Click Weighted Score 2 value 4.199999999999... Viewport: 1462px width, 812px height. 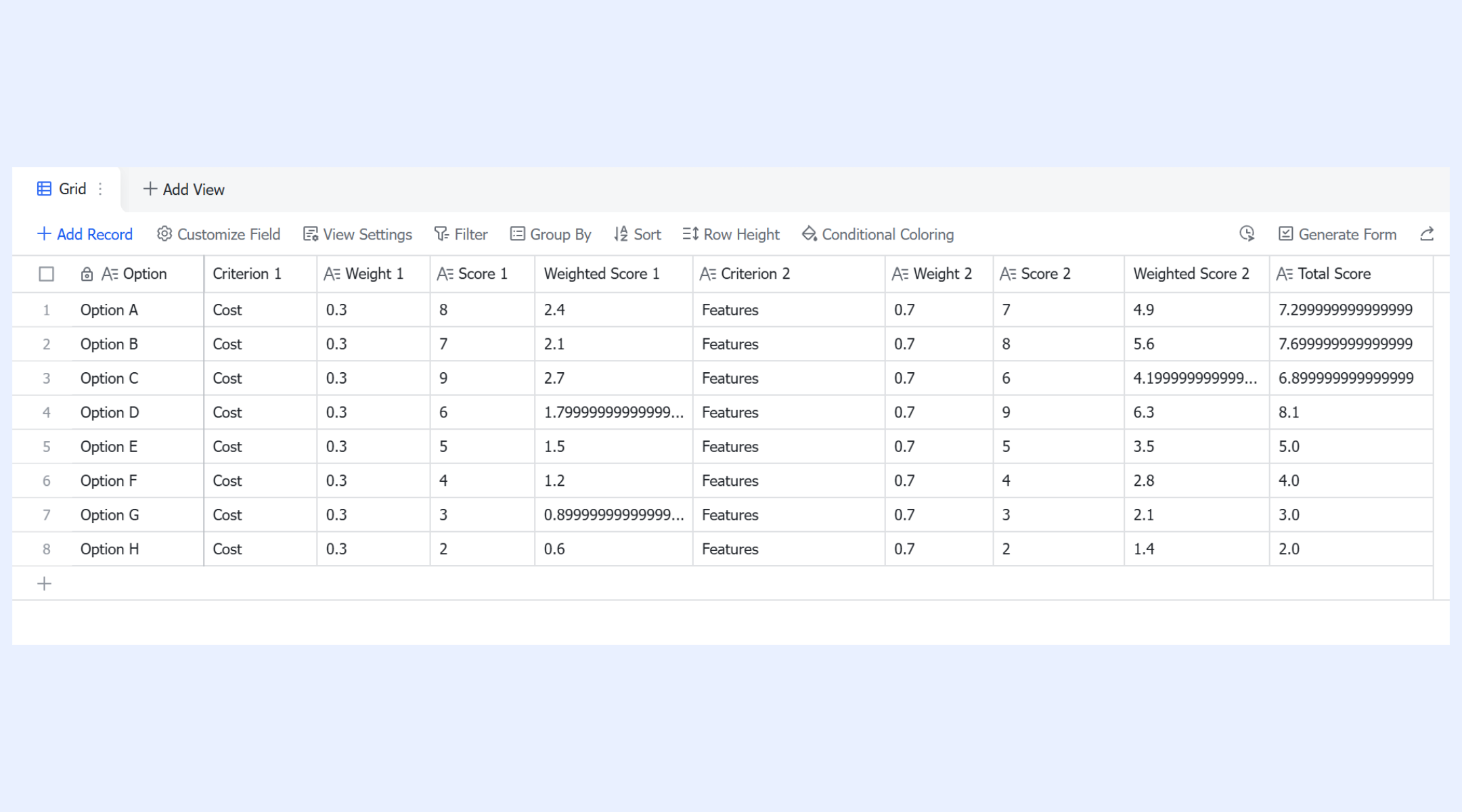tap(1197, 378)
